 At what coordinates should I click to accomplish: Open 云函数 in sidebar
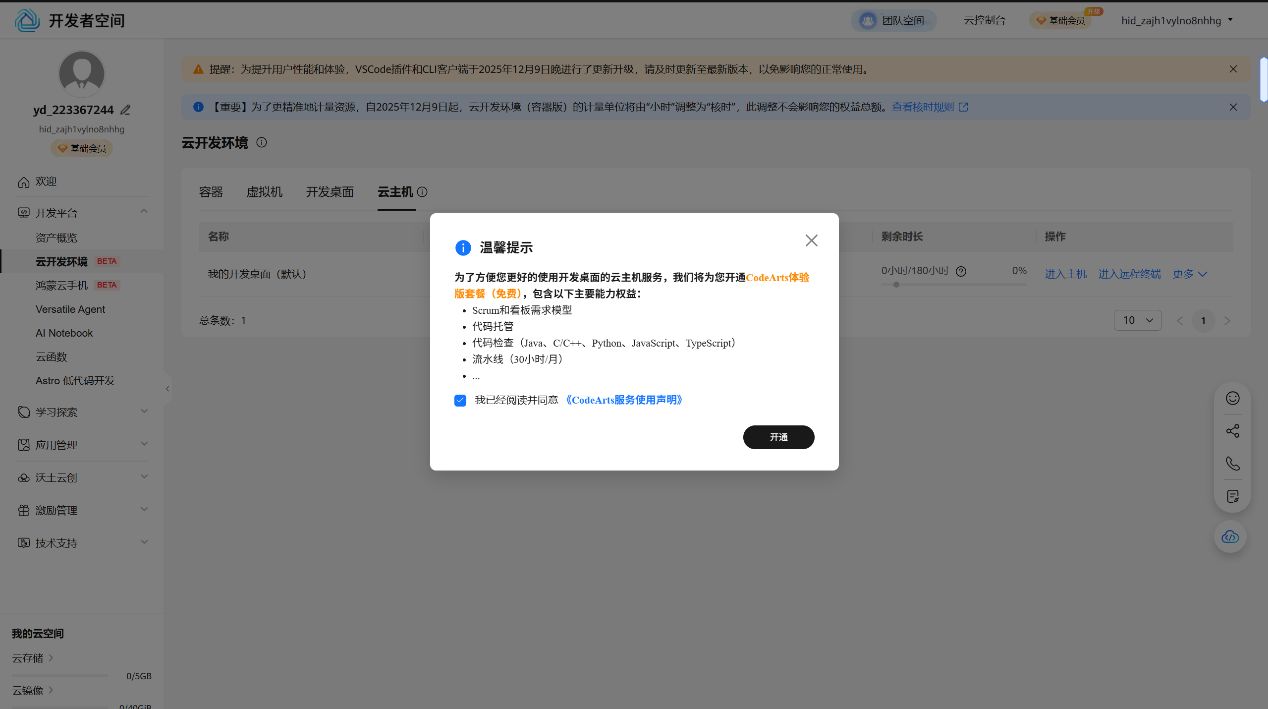(x=51, y=357)
